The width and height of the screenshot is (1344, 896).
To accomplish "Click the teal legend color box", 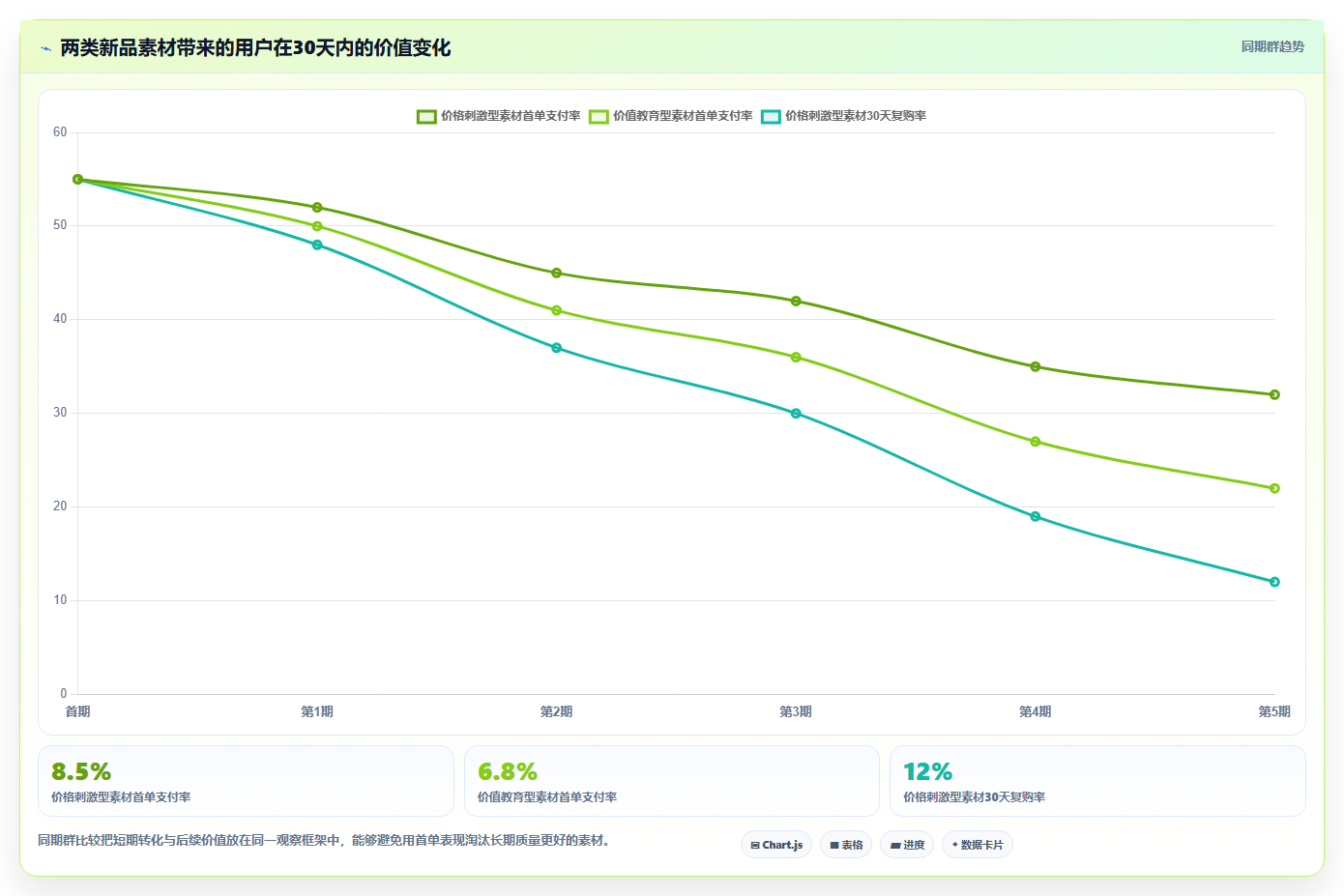I will pyautogui.click(x=771, y=117).
